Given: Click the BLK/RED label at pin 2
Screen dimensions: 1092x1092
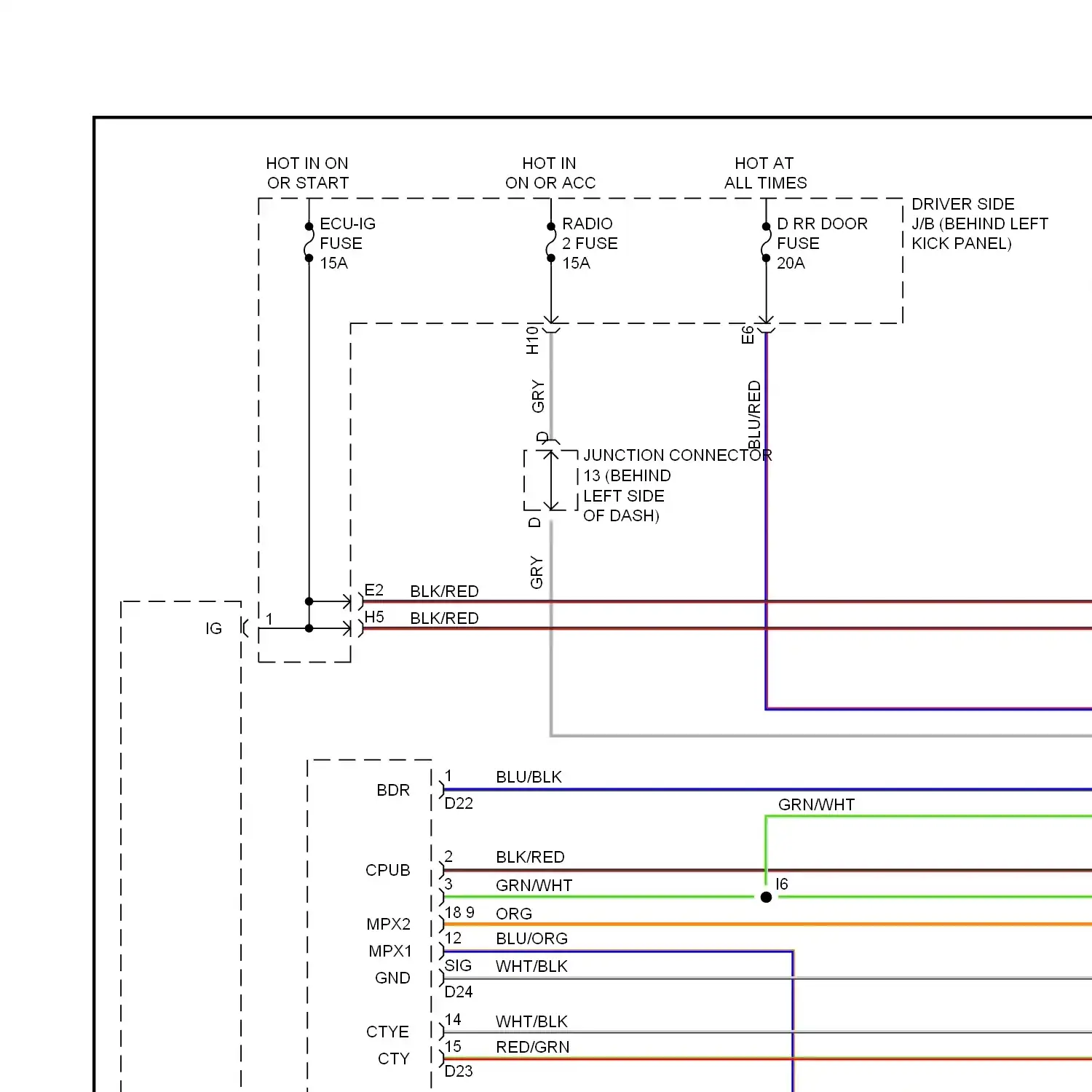Looking at the screenshot, I should 530,857.
